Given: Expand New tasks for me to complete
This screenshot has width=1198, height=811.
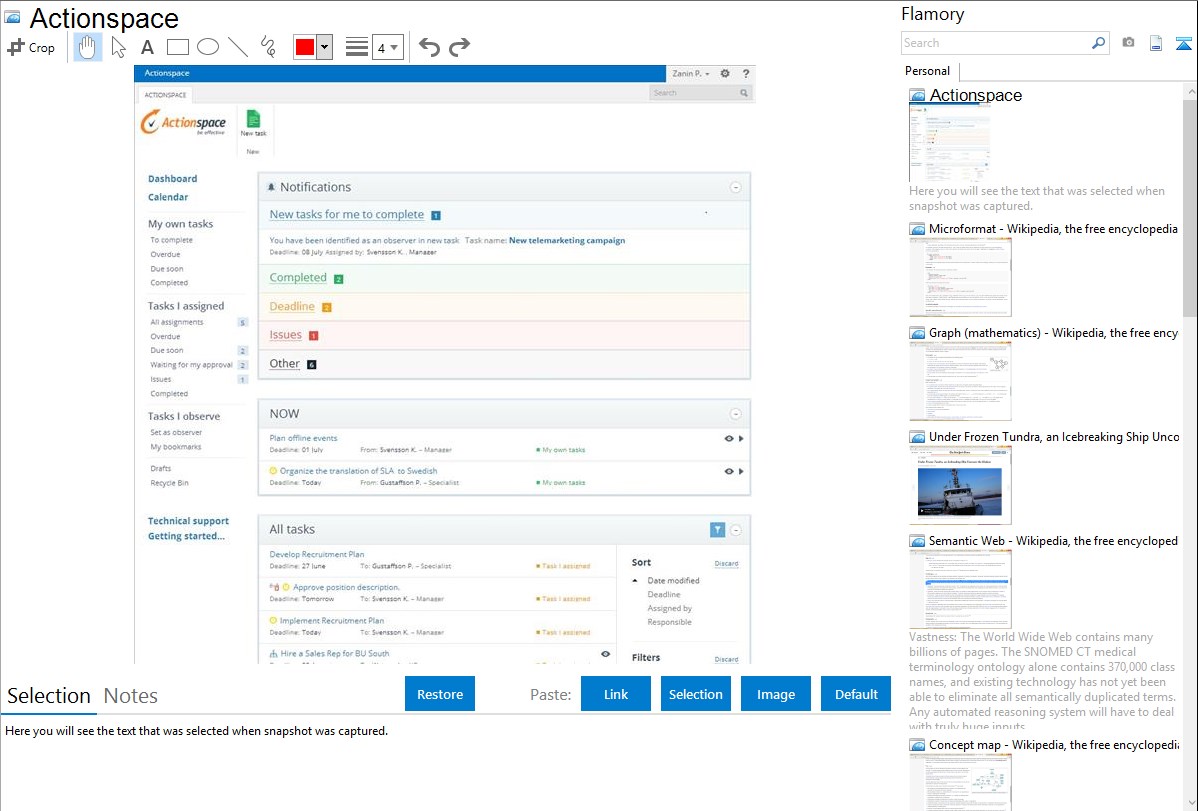Looking at the screenshot, I should click(x=347, y=215).
